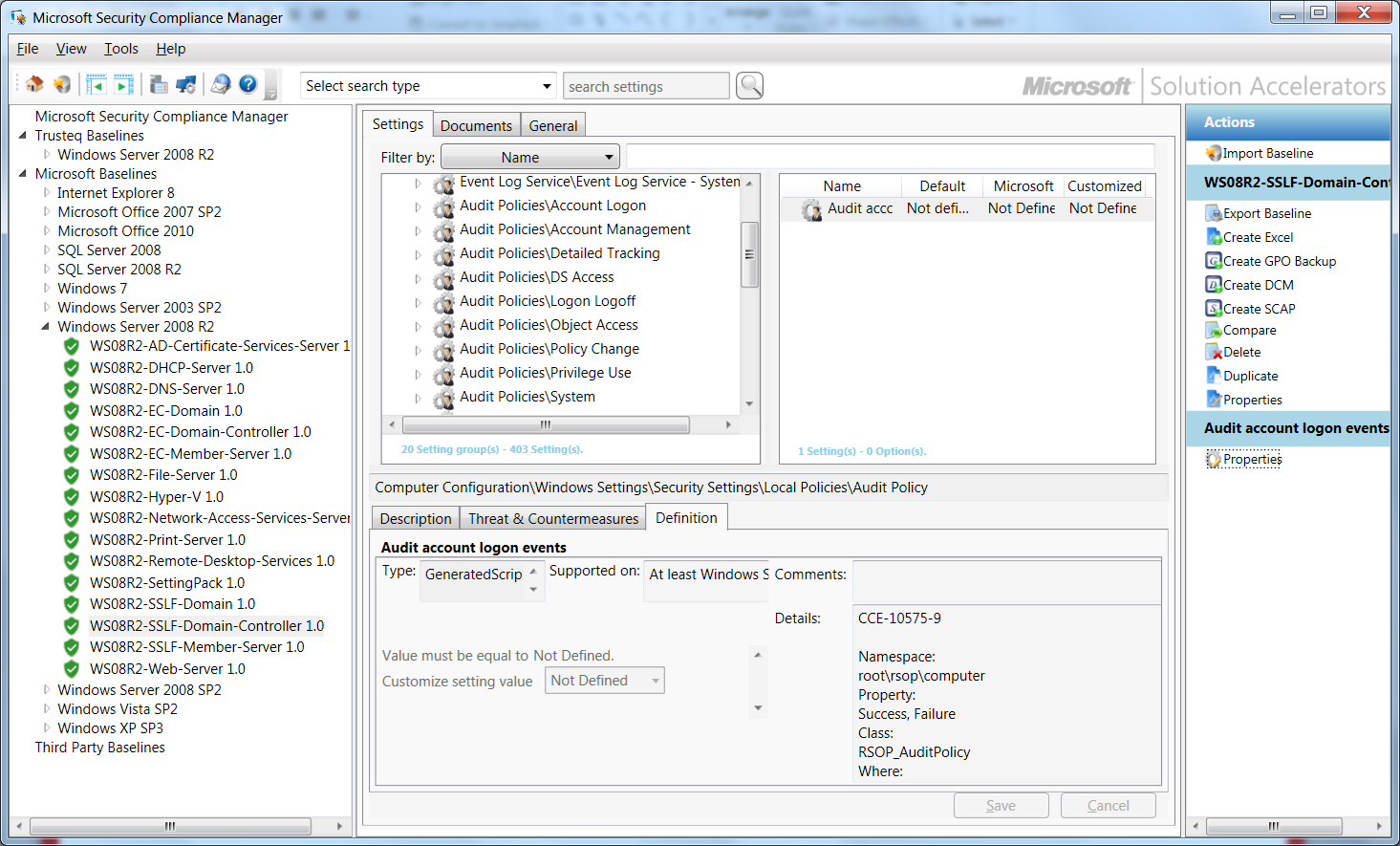Click the shield icon of WS08R2-Hyper-V 1.0
The width and height of the screenshot is (1400, 846).
pos(72,497)
